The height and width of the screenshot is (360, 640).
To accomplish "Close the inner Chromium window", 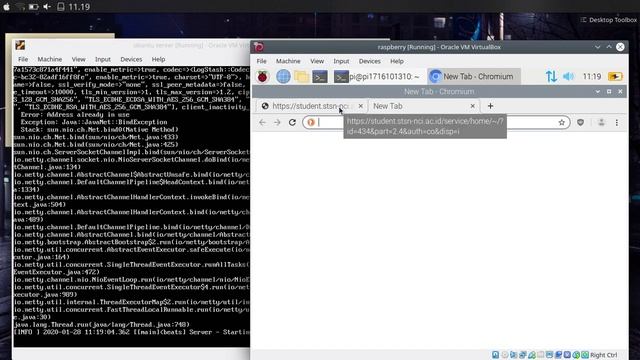I will tap(620, 91).
